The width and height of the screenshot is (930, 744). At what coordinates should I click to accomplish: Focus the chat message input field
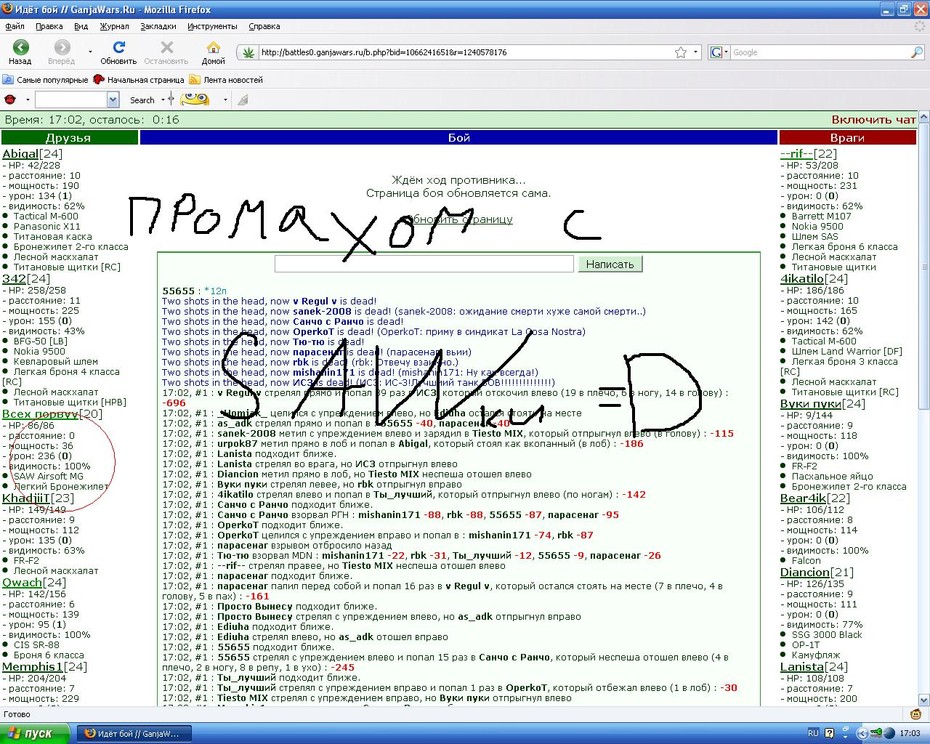point(424,264)
